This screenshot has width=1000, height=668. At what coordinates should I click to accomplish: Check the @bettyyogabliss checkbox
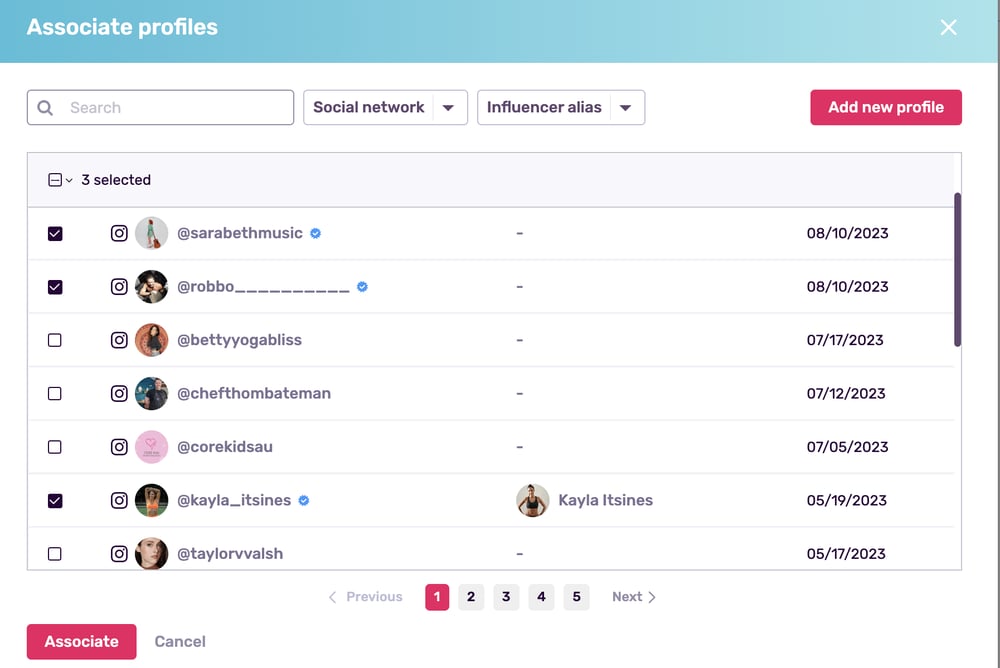point(55,340)
